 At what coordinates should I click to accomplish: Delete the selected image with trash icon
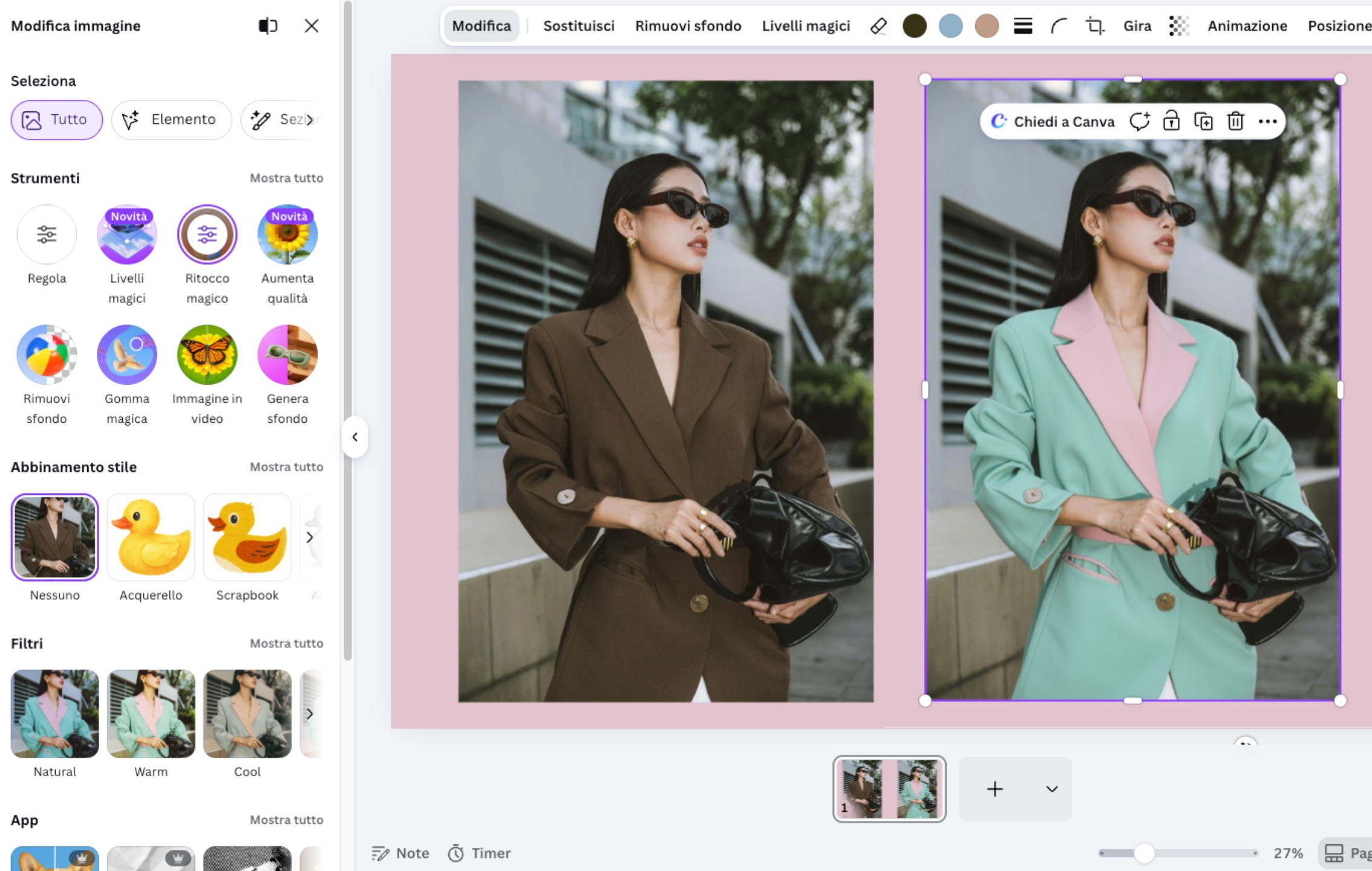(x=1235, y=122)
